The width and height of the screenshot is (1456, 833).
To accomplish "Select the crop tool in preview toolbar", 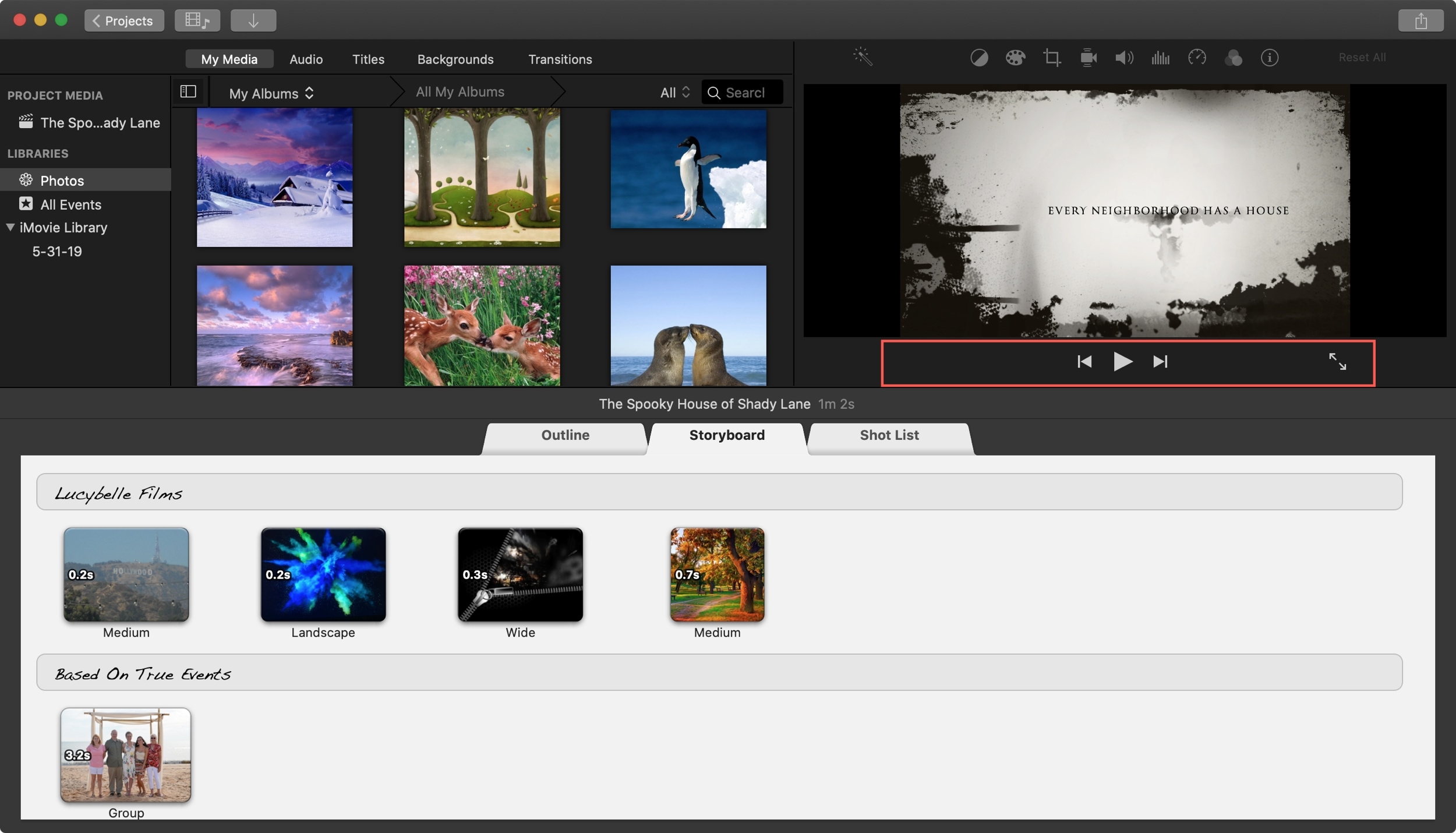I will (x=1051, y=57).
